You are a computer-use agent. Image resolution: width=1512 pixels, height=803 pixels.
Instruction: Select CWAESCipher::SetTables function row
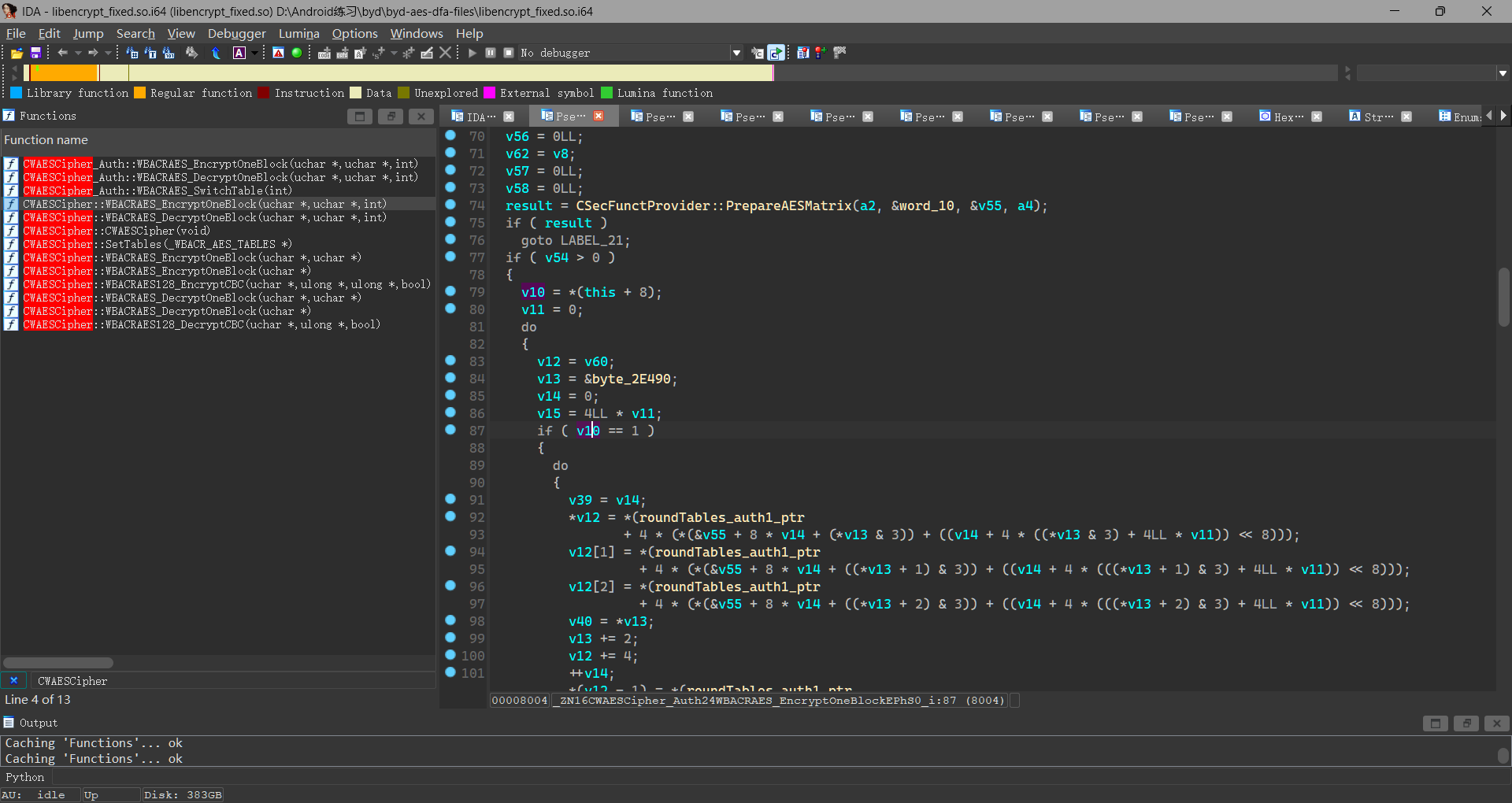click(218, 244)
